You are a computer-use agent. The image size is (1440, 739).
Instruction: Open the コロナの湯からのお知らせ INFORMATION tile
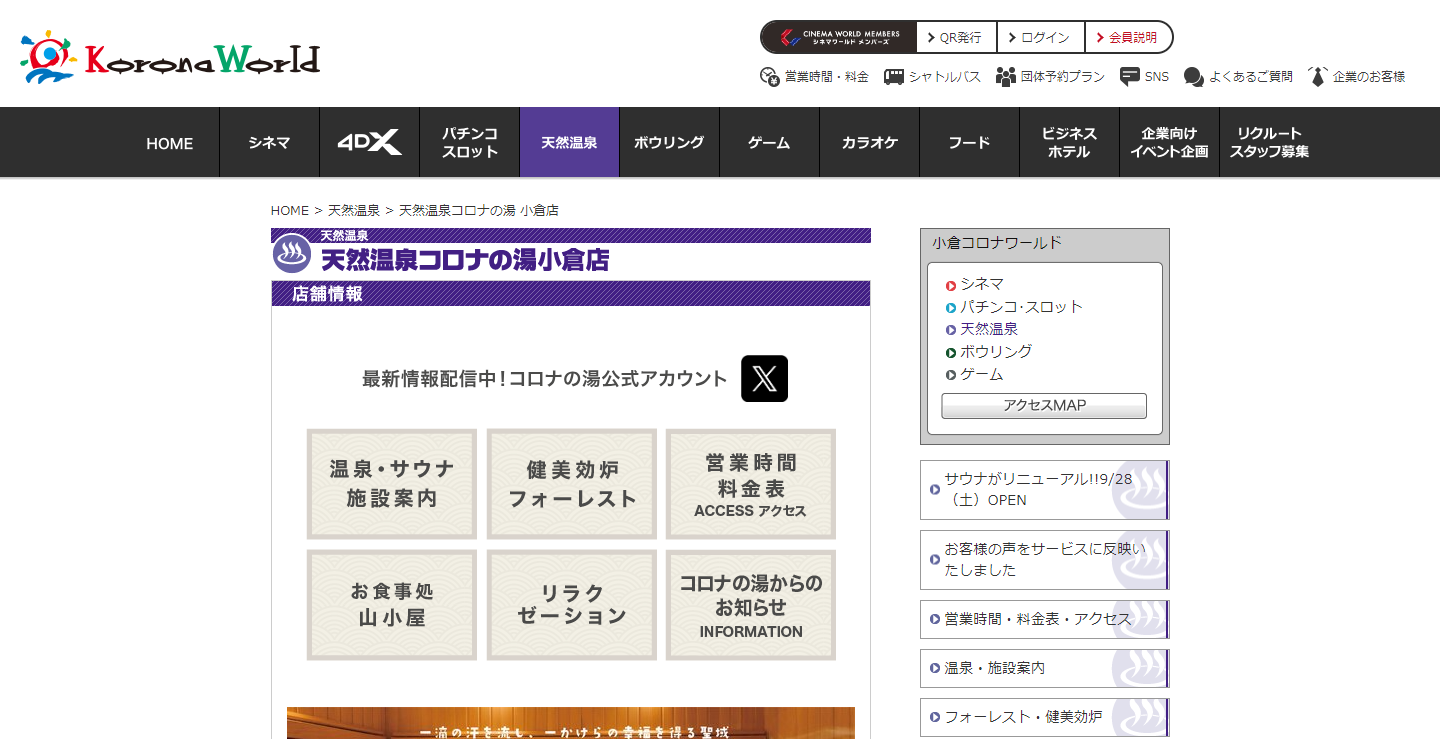point(751,605)
